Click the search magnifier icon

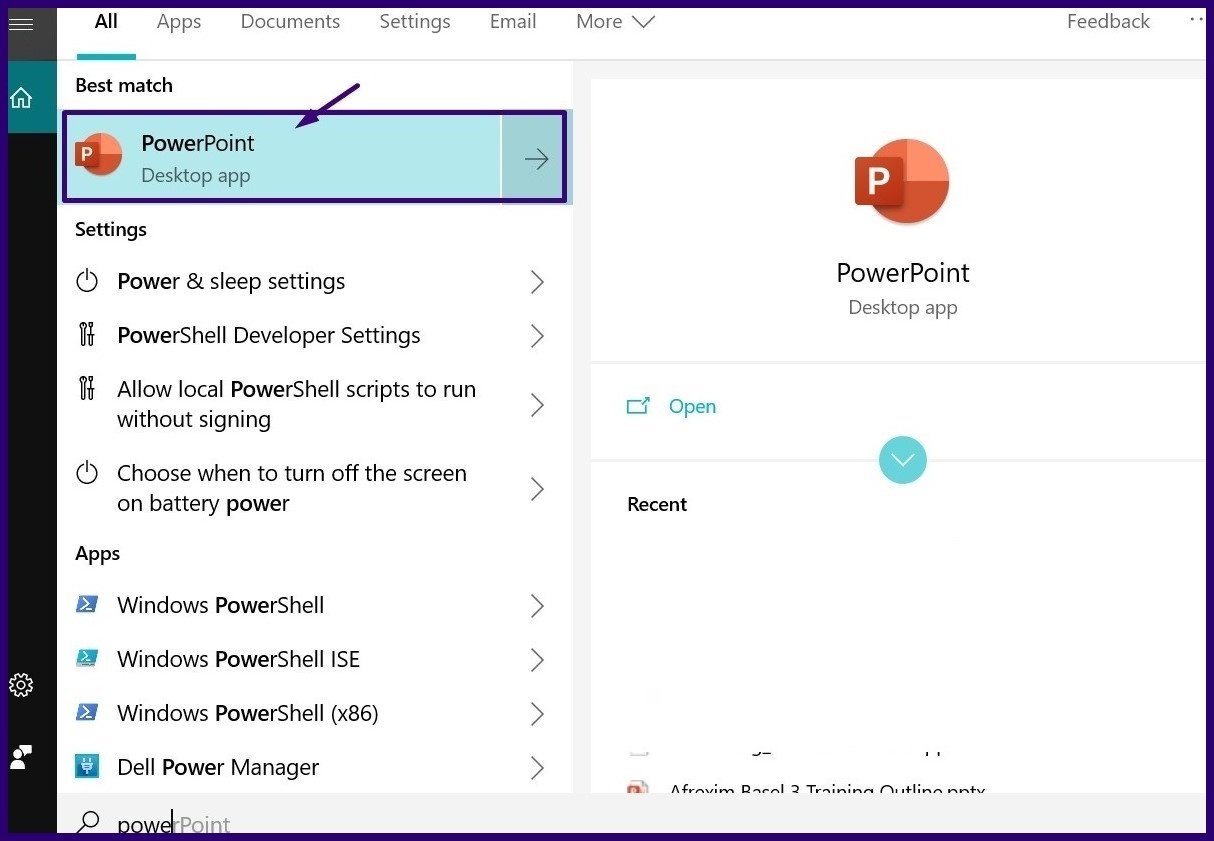point(88,823)
